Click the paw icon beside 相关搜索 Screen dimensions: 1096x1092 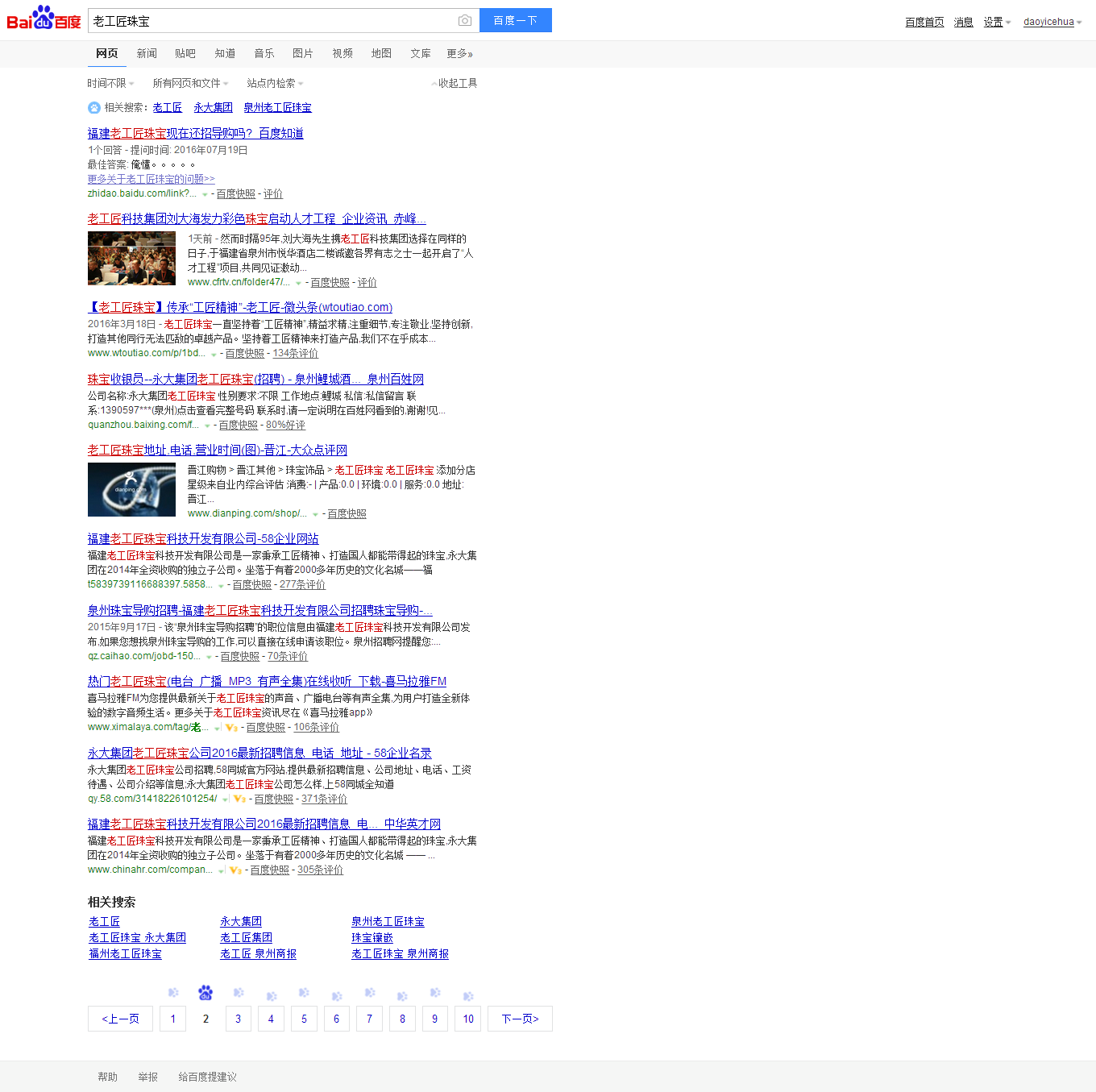click(94, 108)
